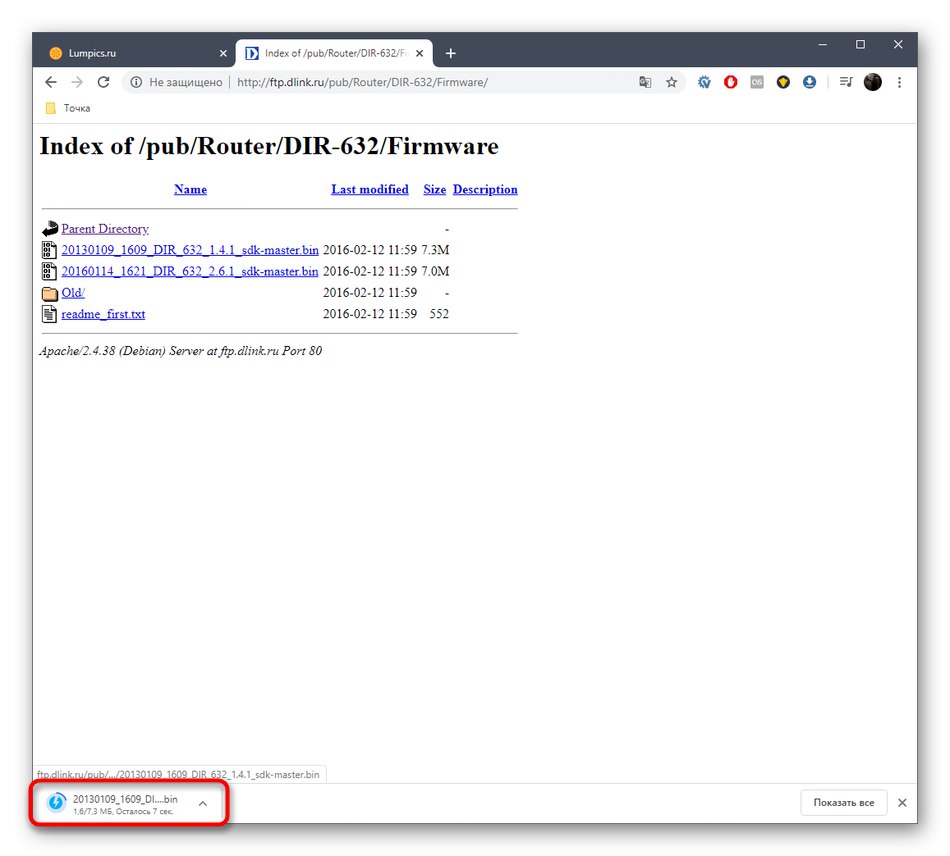Open the translate page icon
The image size is (950, 856).
click(645, 82)
